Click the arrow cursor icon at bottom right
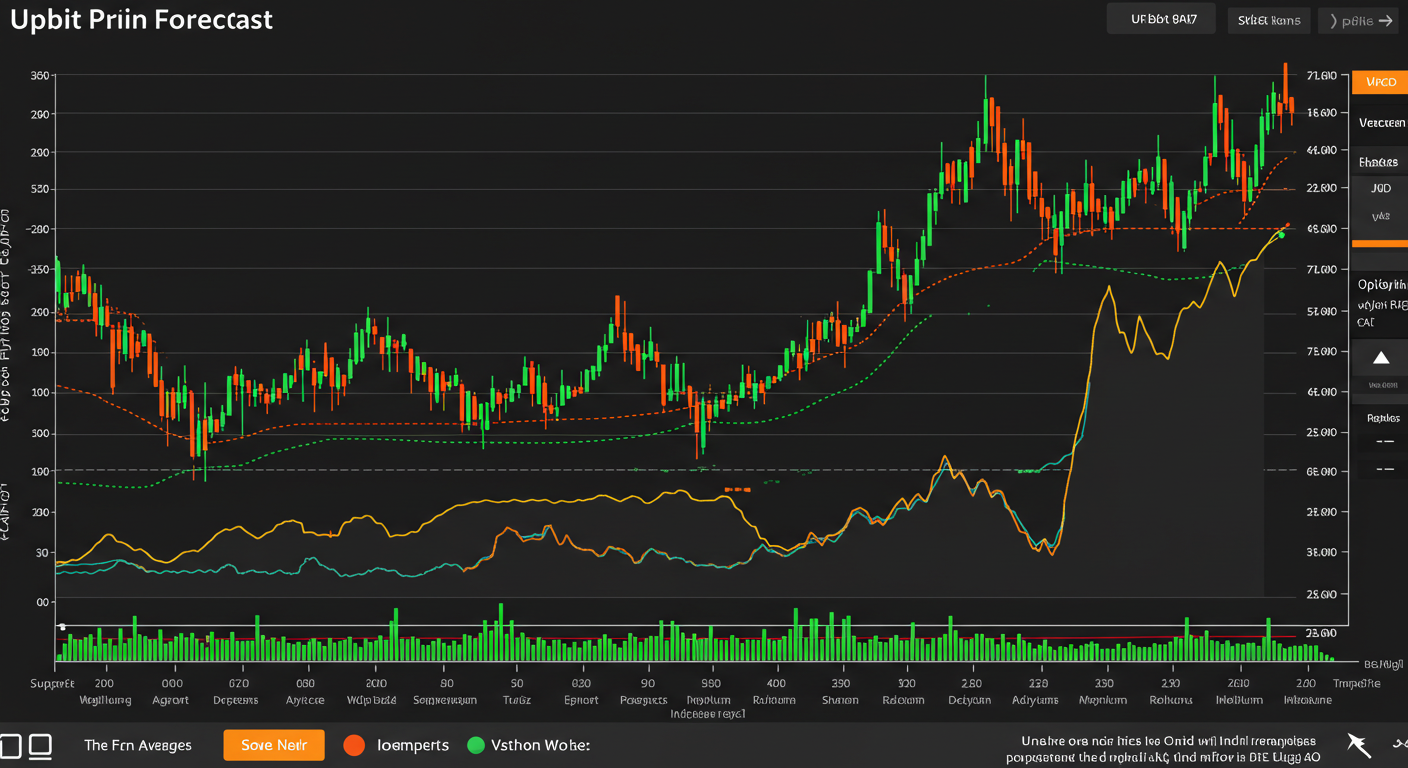The image size is (1408, 768). click(1357, 744)
